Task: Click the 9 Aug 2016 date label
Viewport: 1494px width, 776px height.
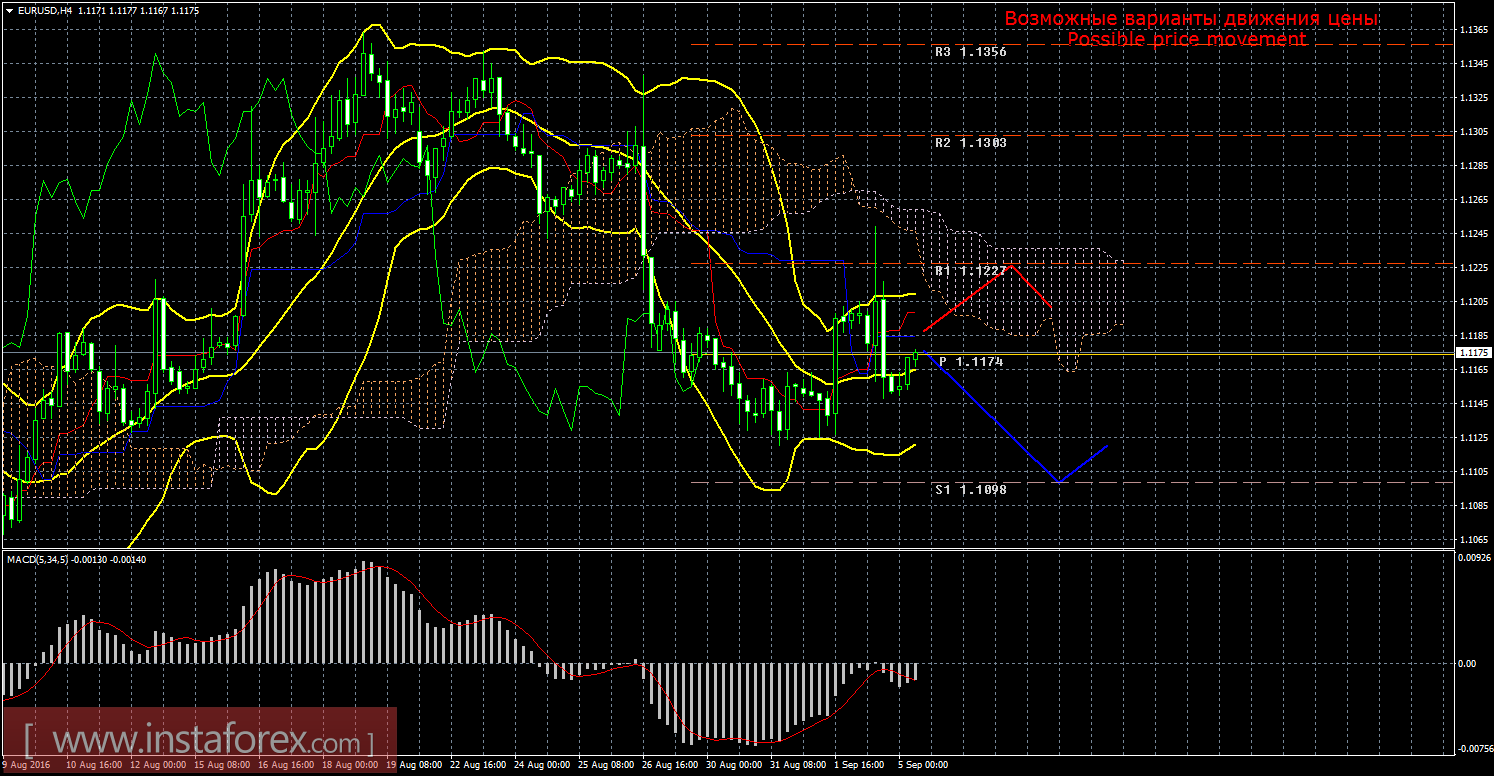Action: [x=27, y=765]
